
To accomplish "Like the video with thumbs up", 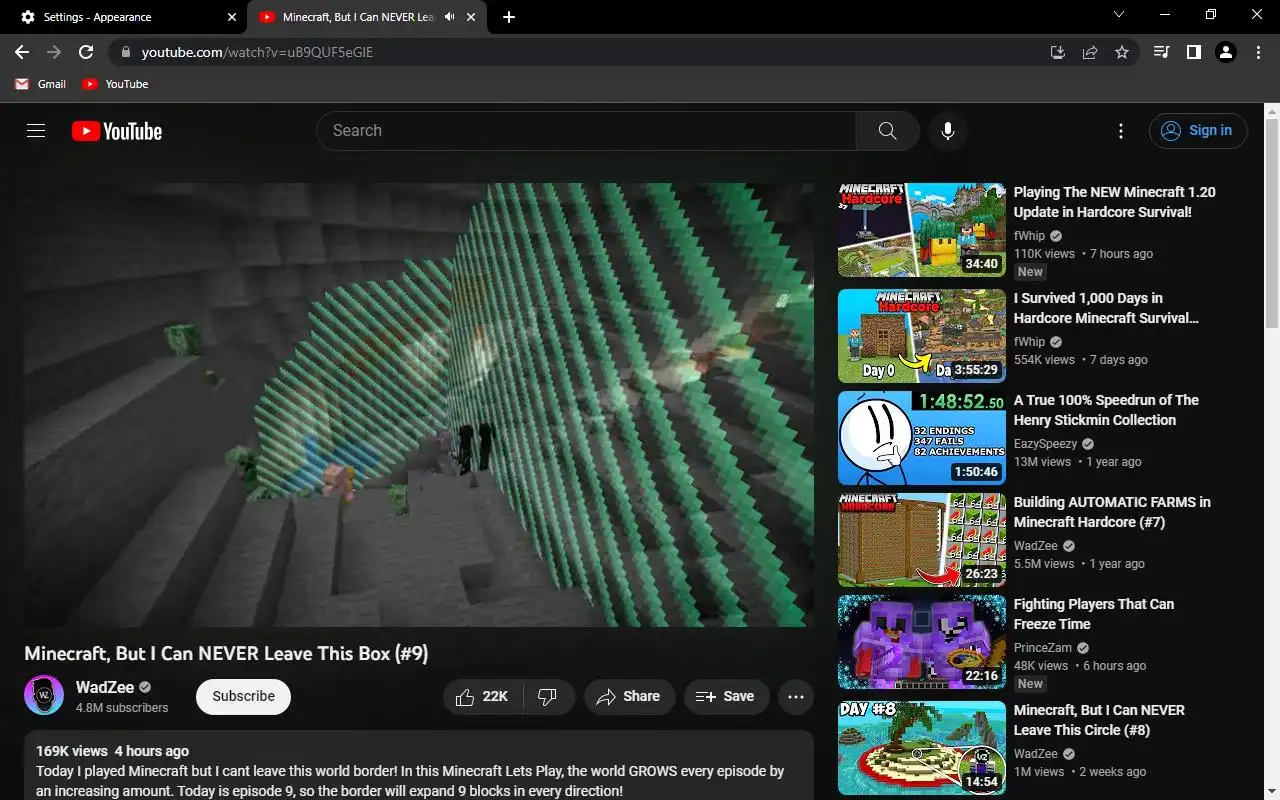I will 482,697.
